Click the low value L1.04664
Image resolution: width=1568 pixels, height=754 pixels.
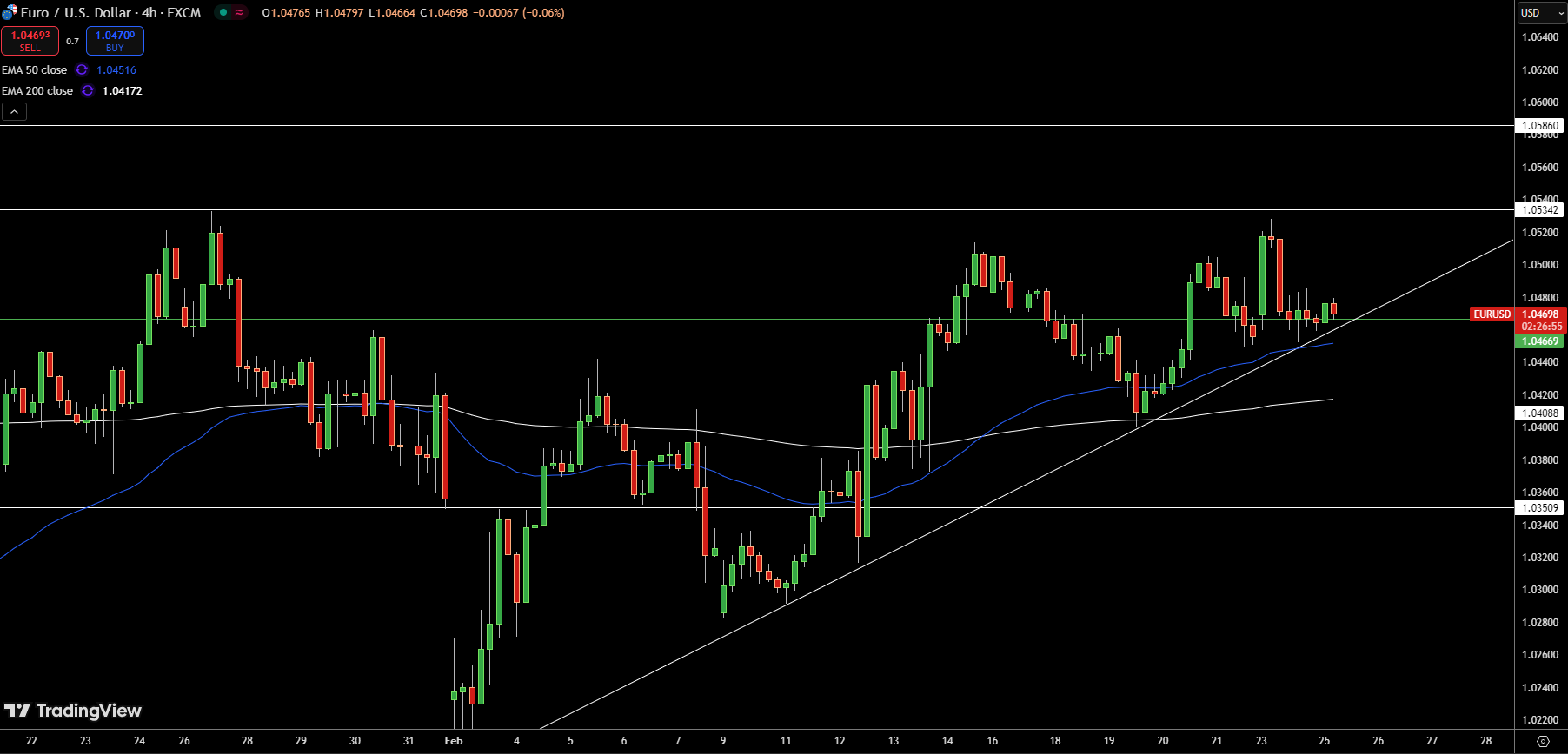coord(391,12)
